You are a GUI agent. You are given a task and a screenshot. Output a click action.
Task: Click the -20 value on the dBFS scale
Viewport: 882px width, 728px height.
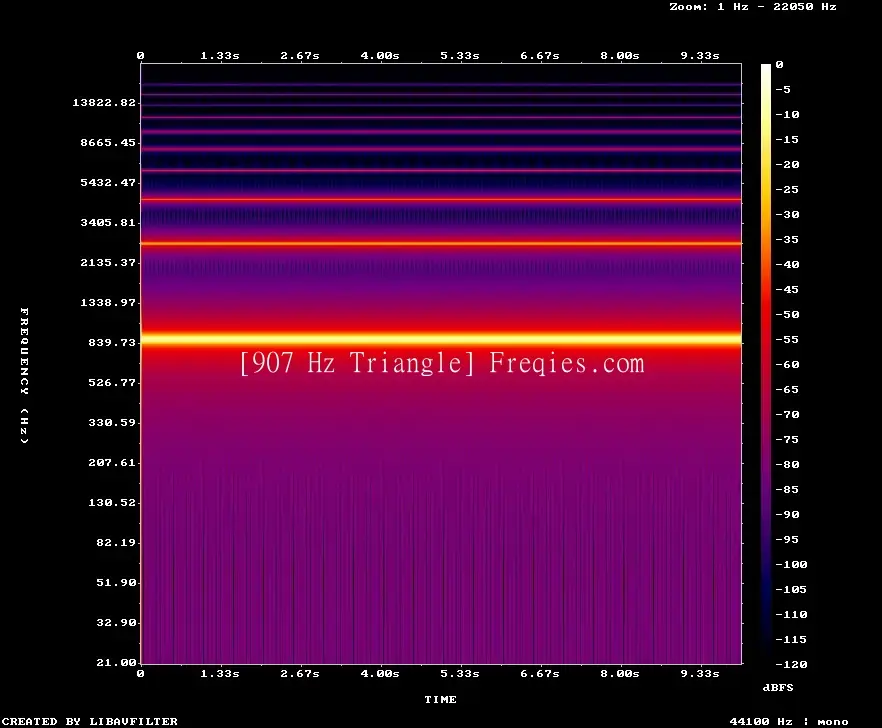[787, 165]
